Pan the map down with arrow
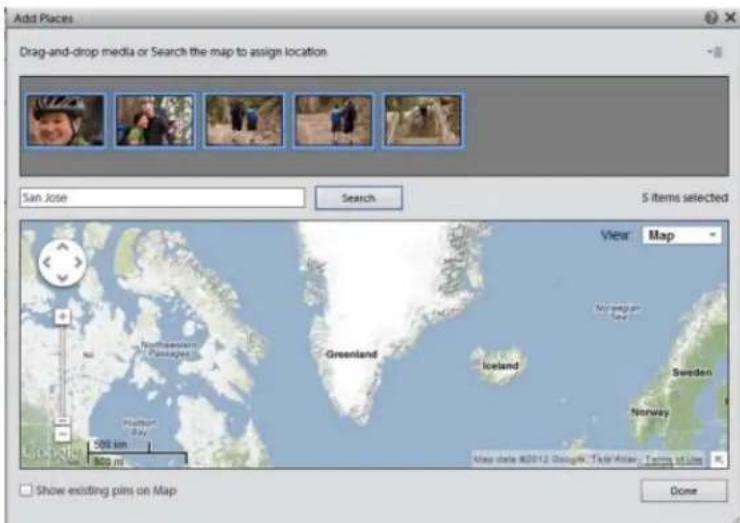Screen dimensions: 740x523 point(62,278)
